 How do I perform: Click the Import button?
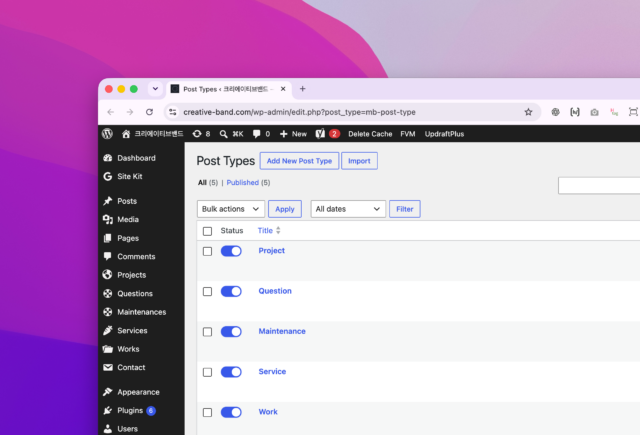[x=359, y=161]
